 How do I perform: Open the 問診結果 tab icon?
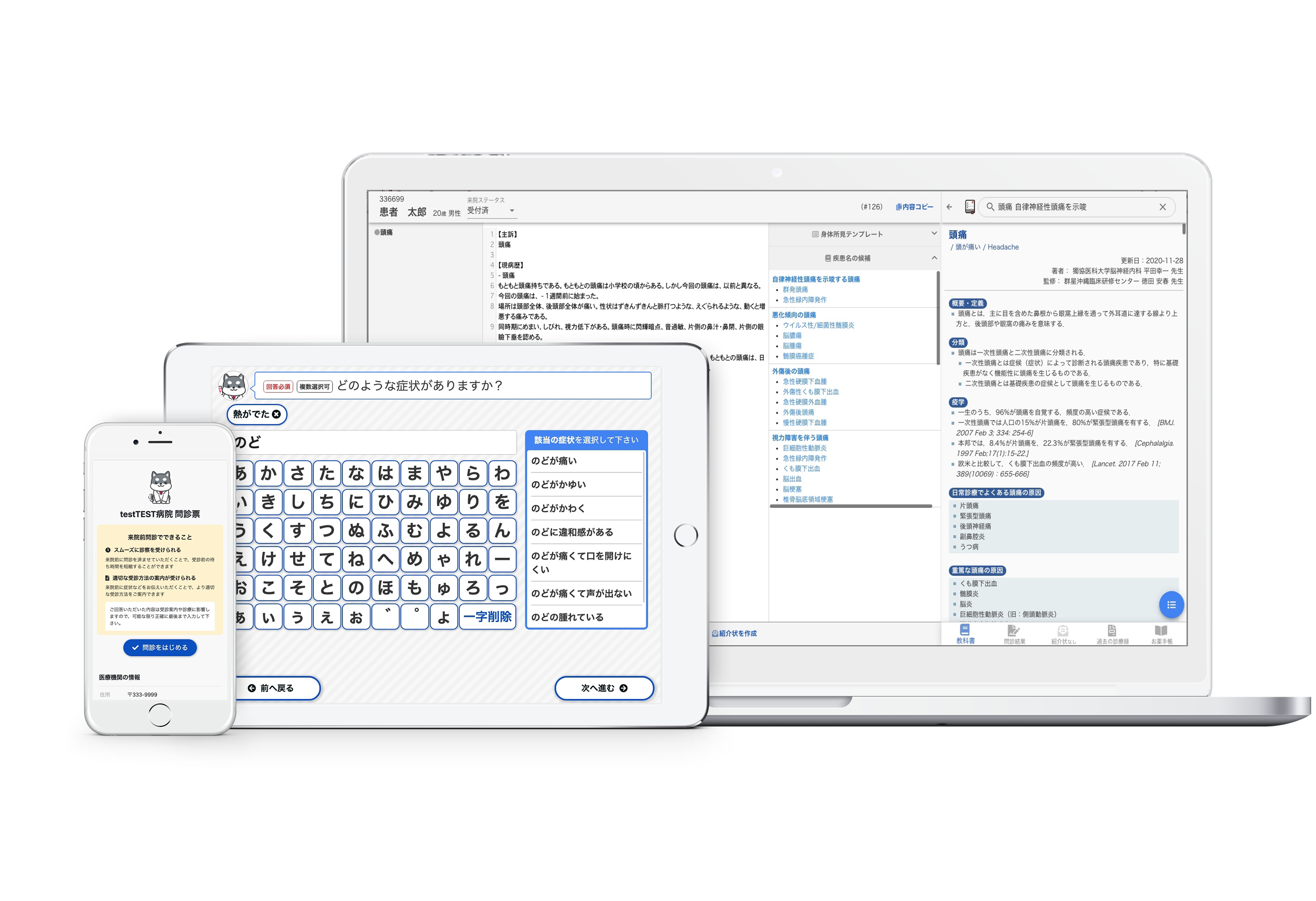point(1014,630)
